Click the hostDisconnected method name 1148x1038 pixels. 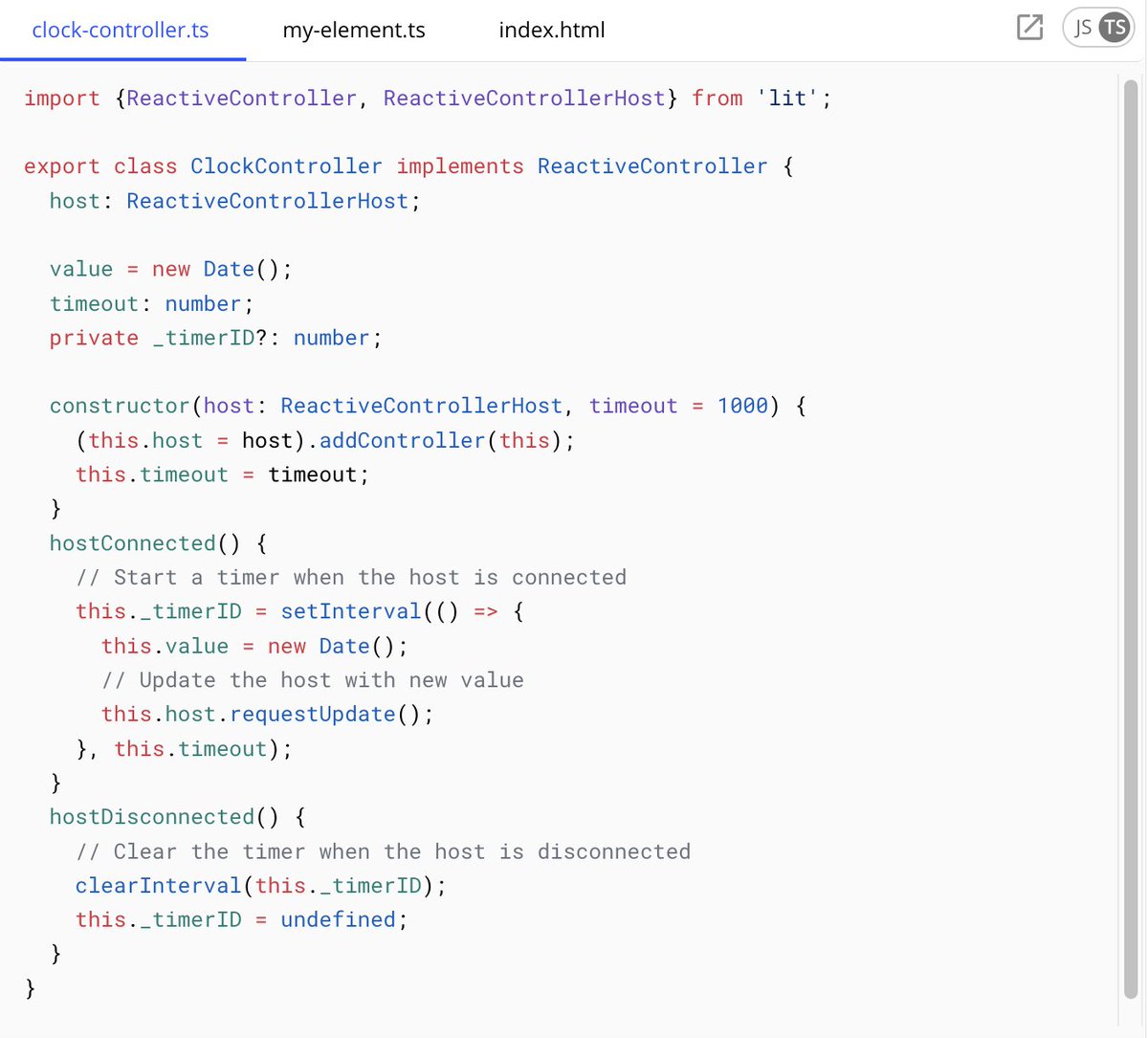click(152, 817)
